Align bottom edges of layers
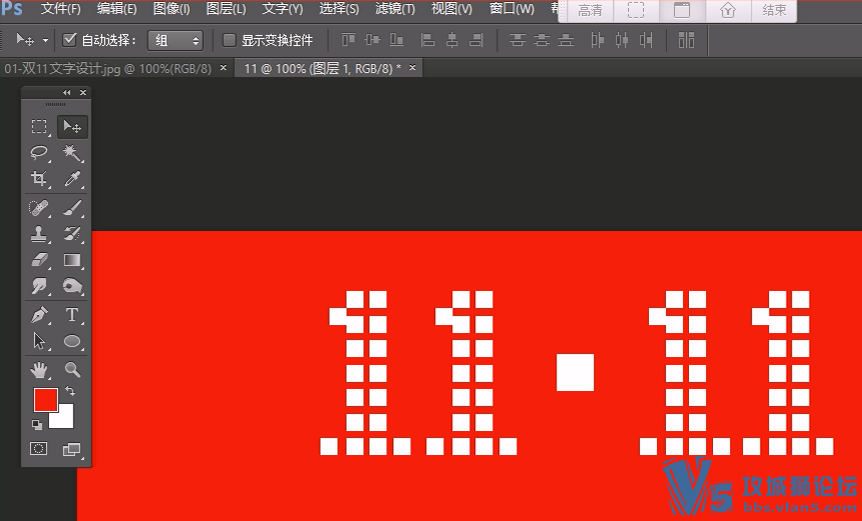This screenshot has width=862, height=521. point(396,40)
